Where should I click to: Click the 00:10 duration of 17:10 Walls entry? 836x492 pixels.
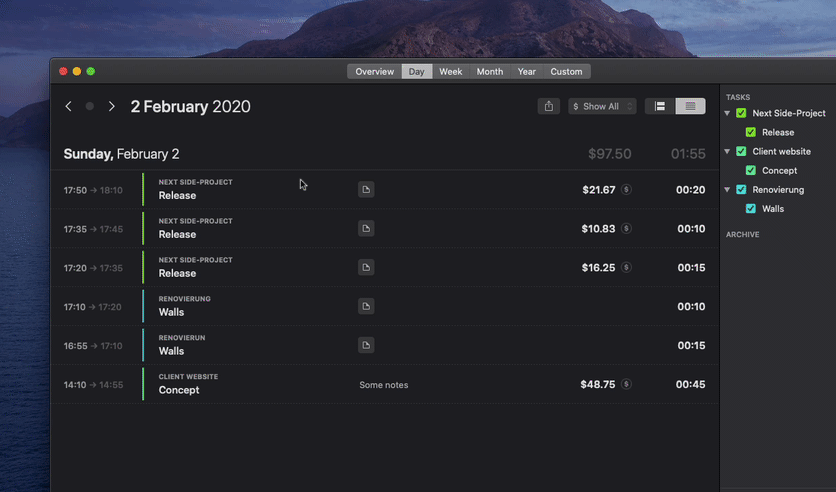pos(691,307)
